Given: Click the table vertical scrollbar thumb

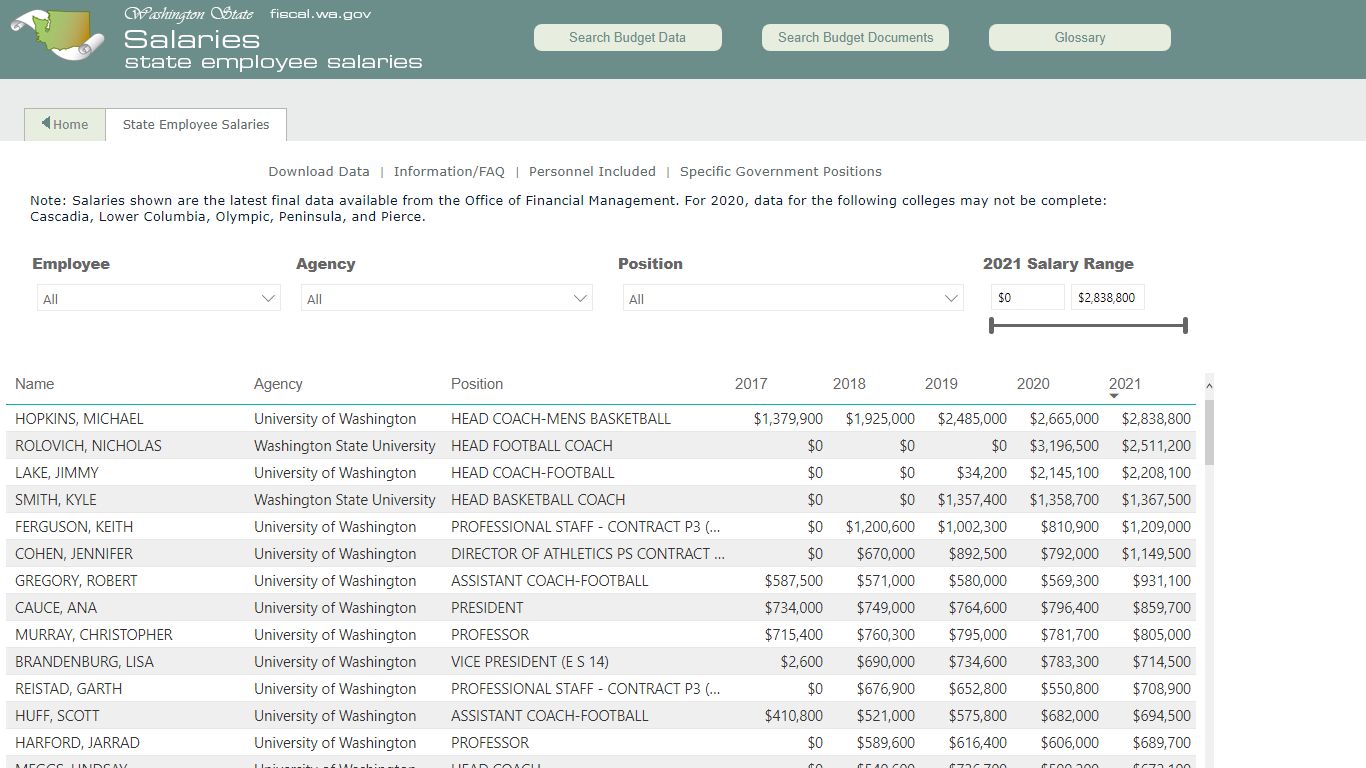Looking at the screenshot, I should coord(1209,432).
